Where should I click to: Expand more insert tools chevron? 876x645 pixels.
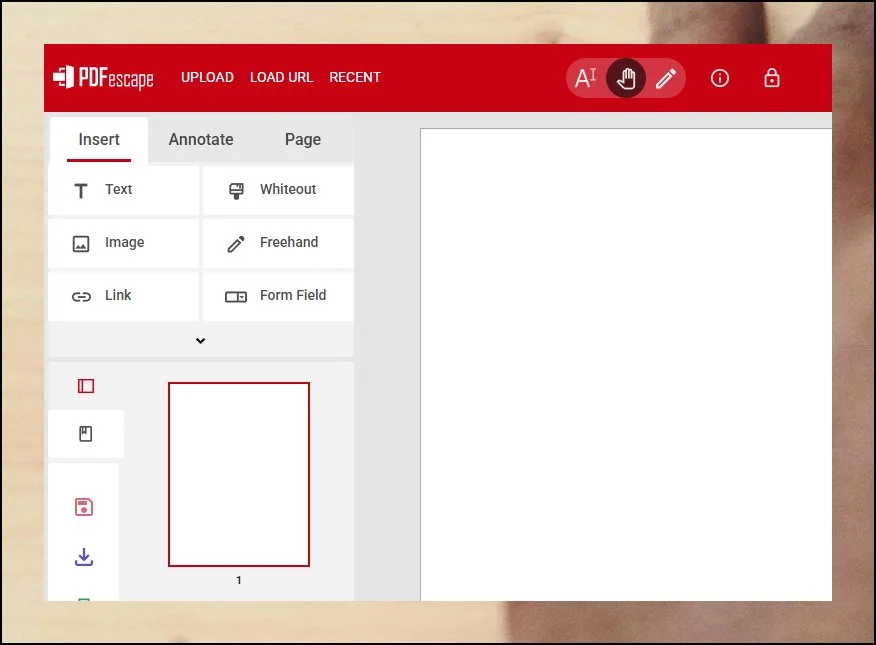coord(200,341)
